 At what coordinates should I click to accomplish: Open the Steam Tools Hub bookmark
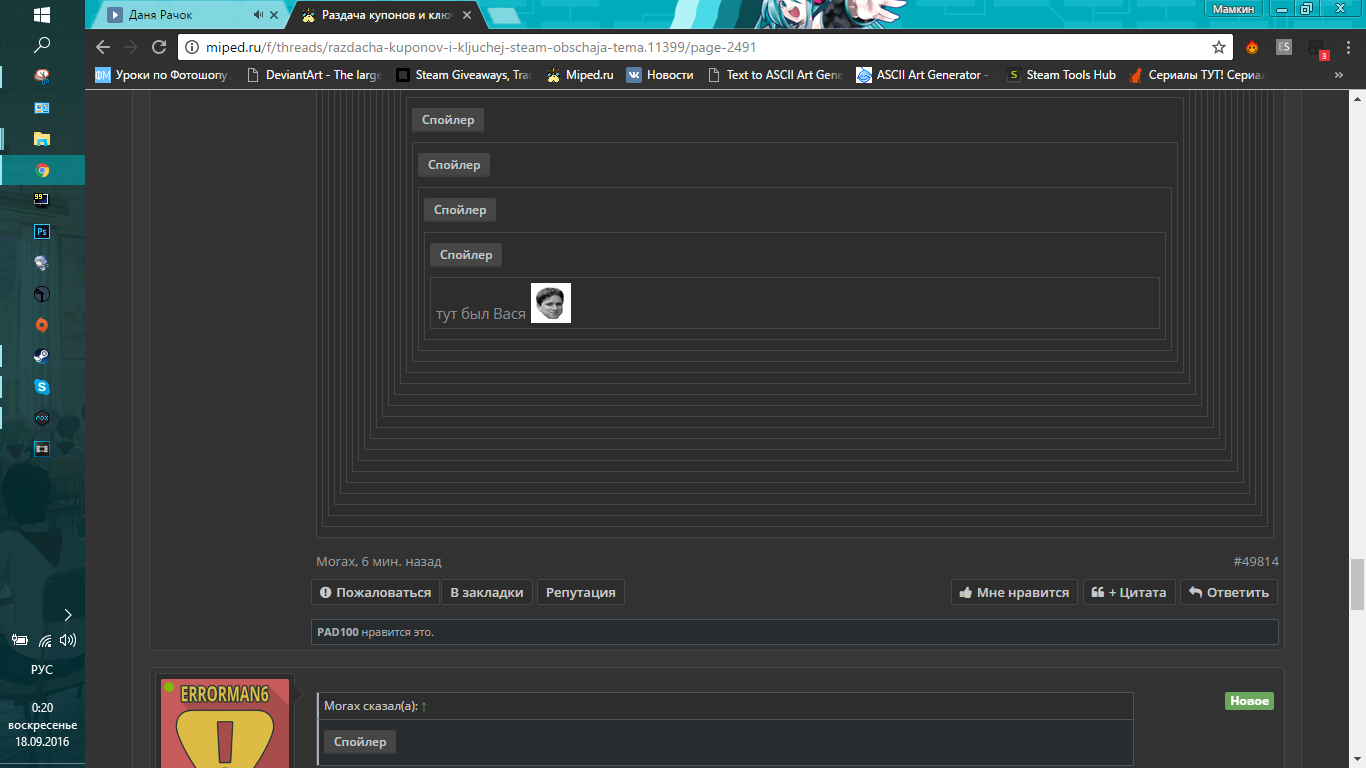(1061, 75)
